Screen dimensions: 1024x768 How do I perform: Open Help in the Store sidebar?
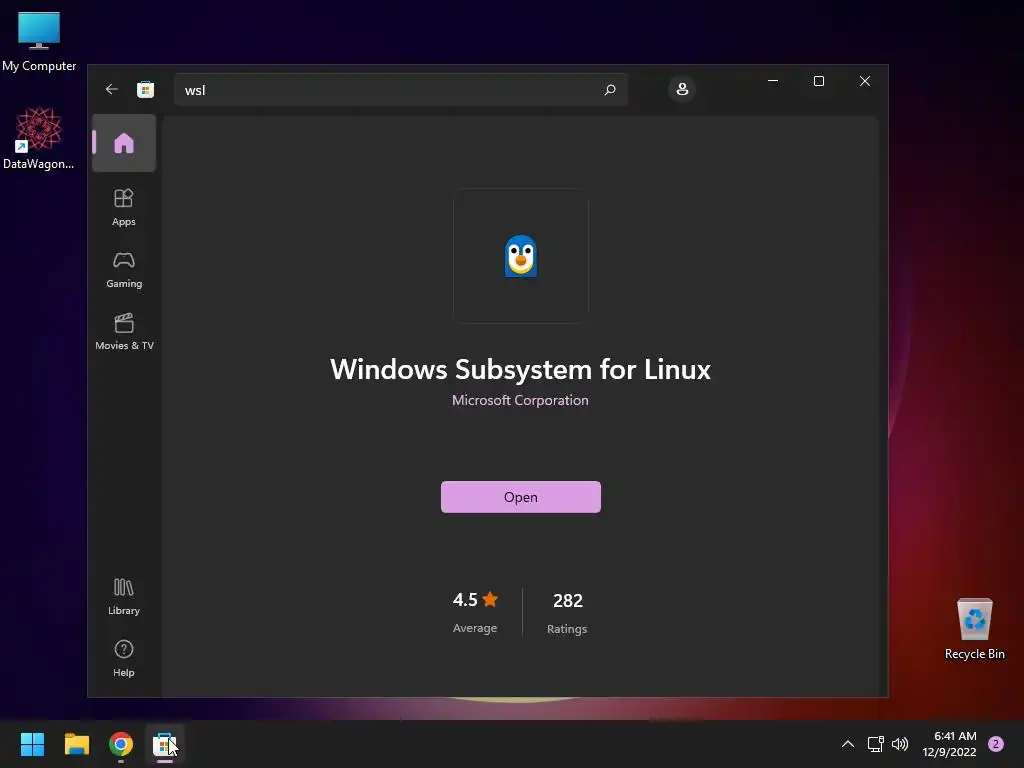tap(124, 658)
